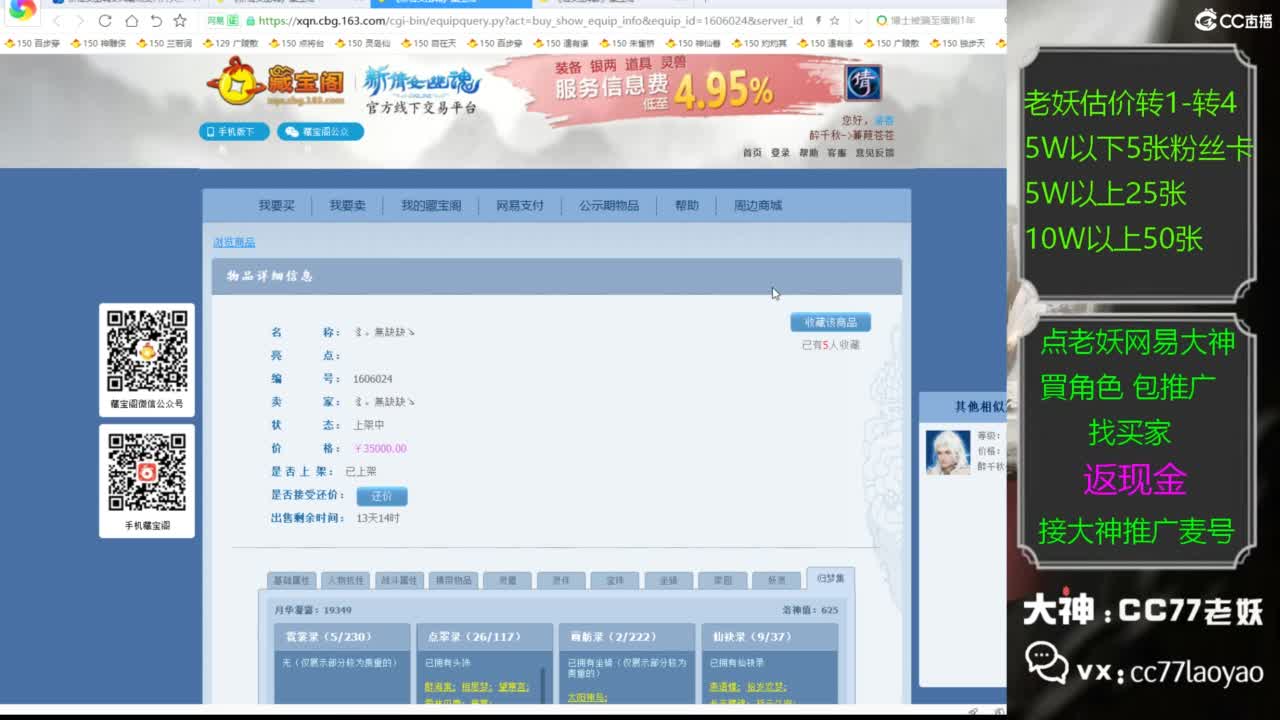Click the 点翠录 (26/117) card header

[x=484, y=637]
